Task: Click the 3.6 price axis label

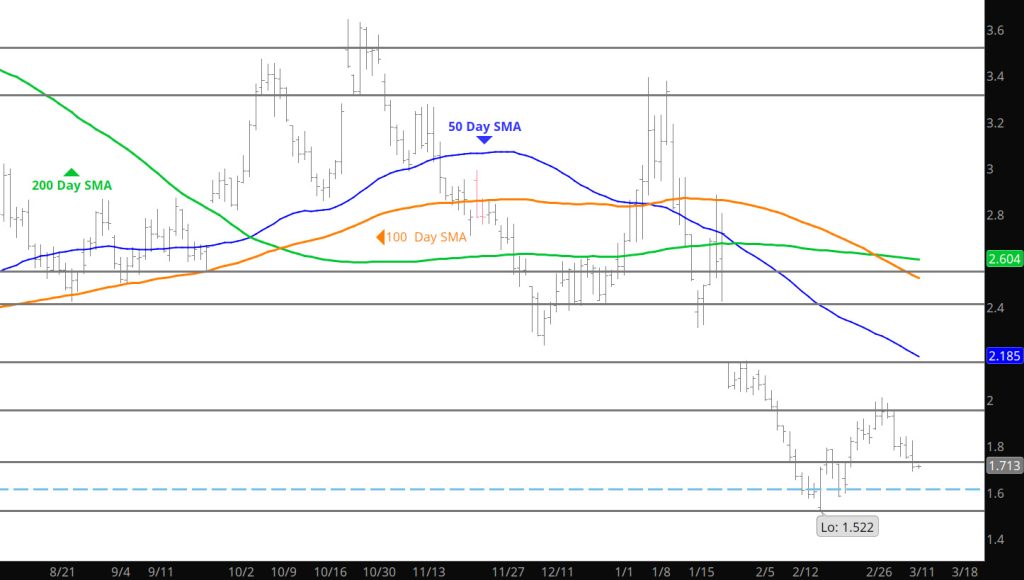Action: [x=996, y=31]
